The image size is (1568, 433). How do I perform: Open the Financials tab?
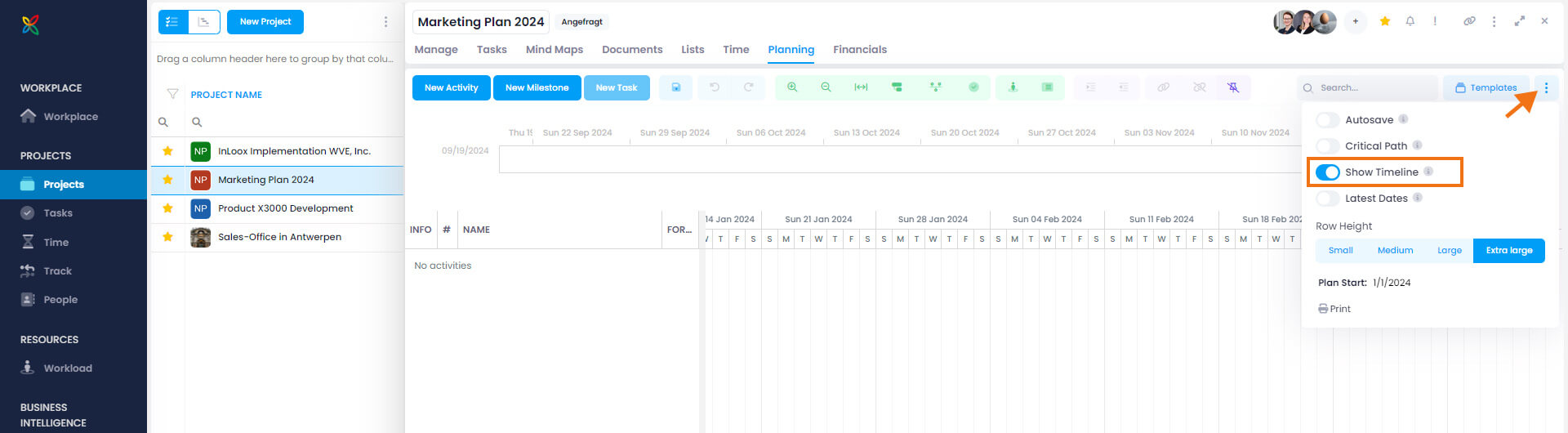[x=860, y=50]
